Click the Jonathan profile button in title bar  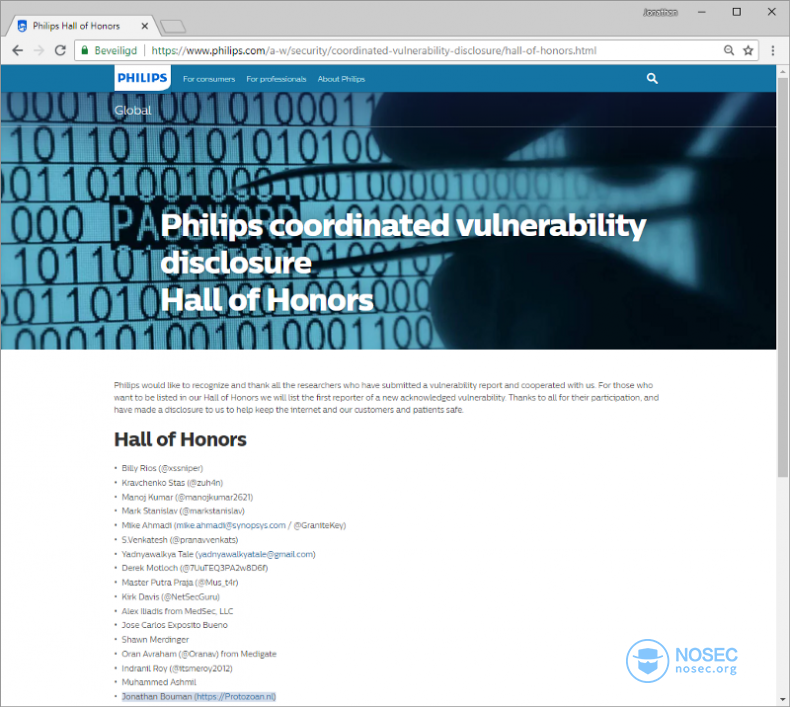[660, 12]
